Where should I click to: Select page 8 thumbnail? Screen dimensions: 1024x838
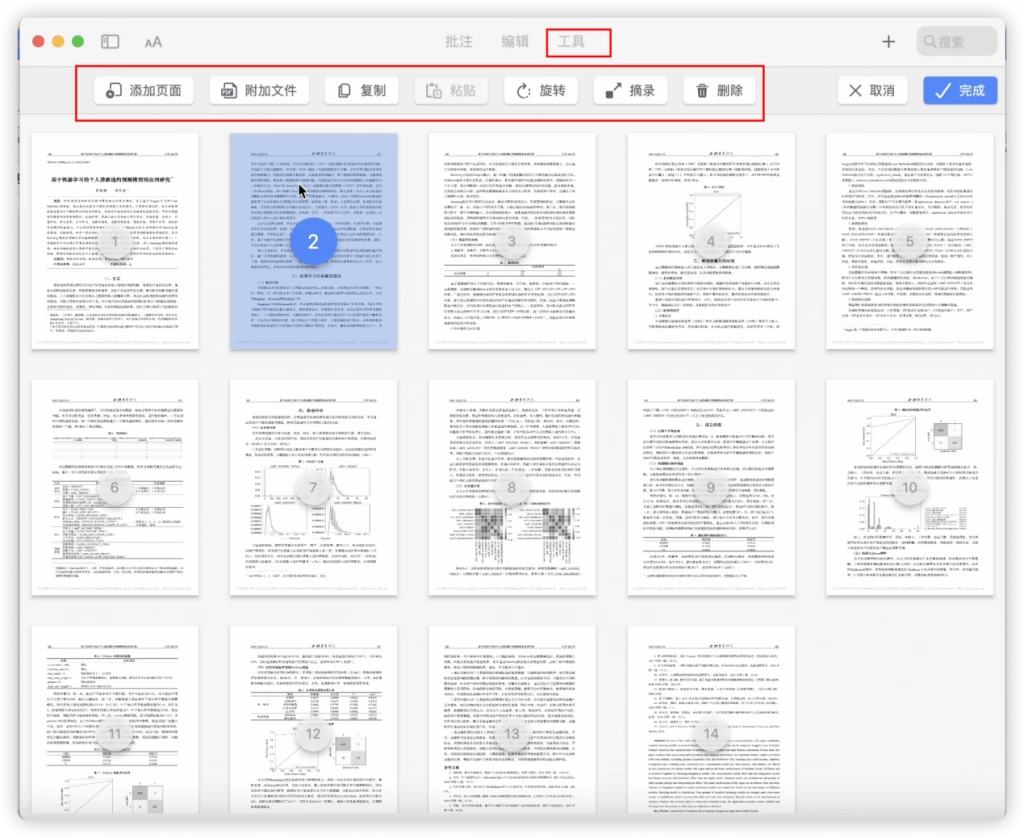point(512,488)
